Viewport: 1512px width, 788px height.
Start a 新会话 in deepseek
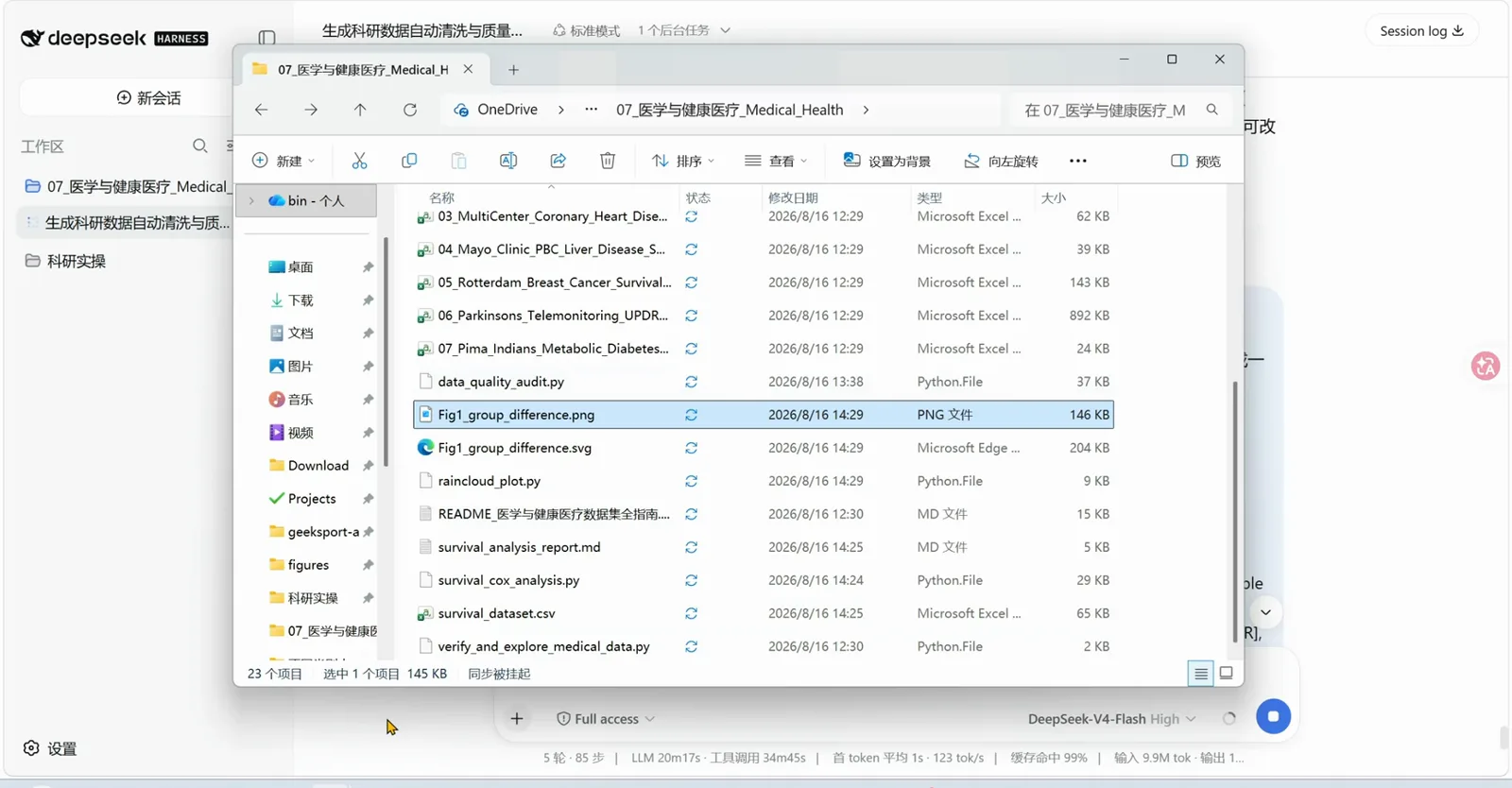pos(148,97)
